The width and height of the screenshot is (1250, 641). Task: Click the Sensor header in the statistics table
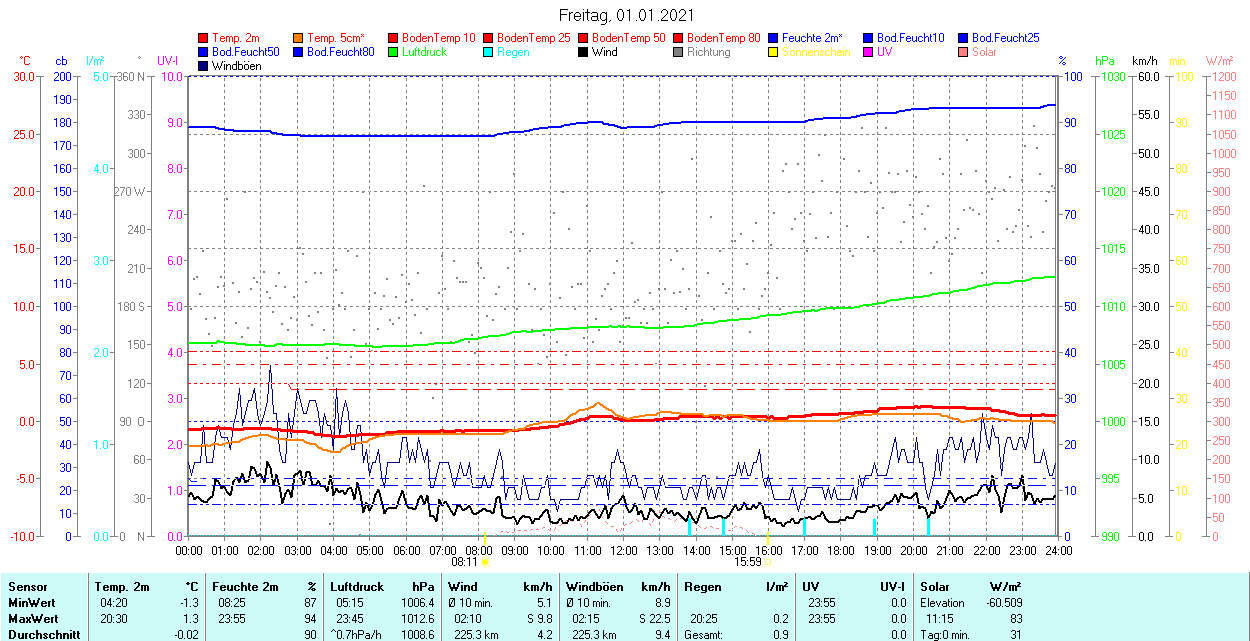pos(28,587)
